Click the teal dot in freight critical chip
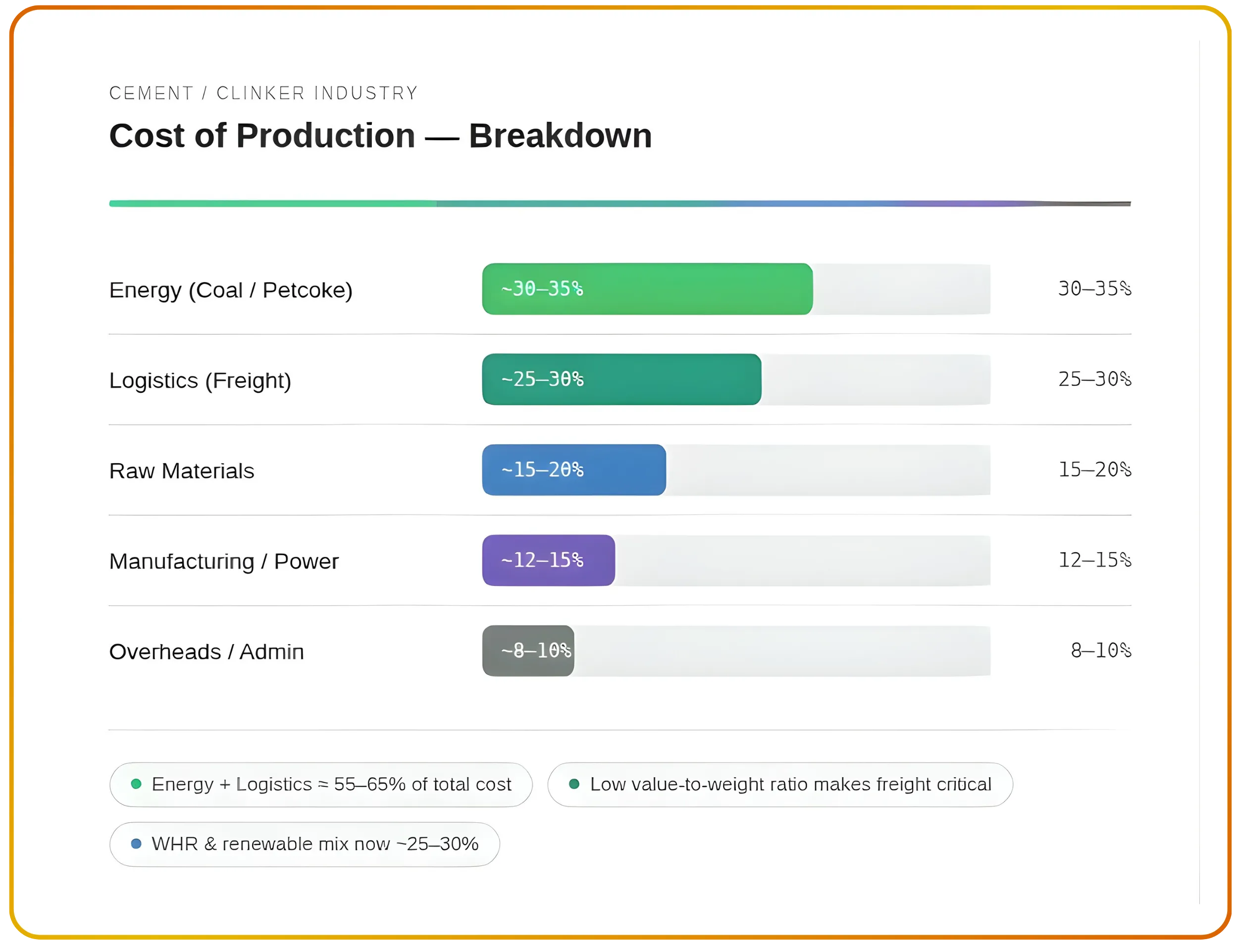Screen dimensions: 1240x952 point(574,784)
